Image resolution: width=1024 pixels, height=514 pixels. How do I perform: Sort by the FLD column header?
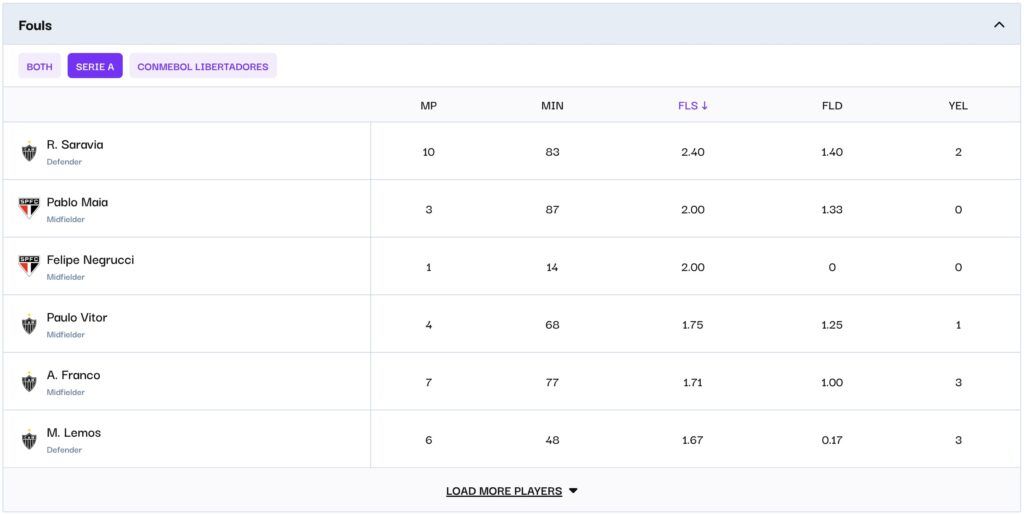pos(832,106)
